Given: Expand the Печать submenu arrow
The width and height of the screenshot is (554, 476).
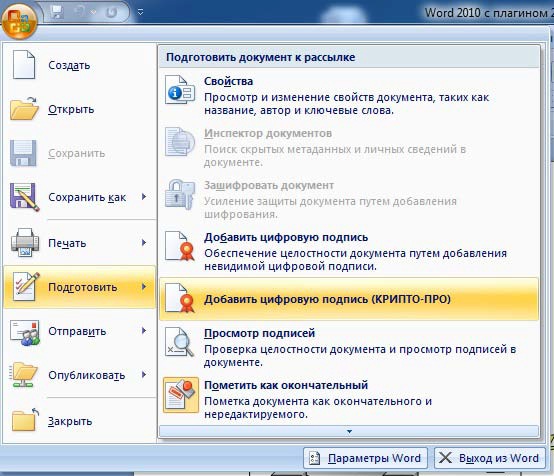Looking at the screenshot, I should pyautogui.click(x=144, y=242).
